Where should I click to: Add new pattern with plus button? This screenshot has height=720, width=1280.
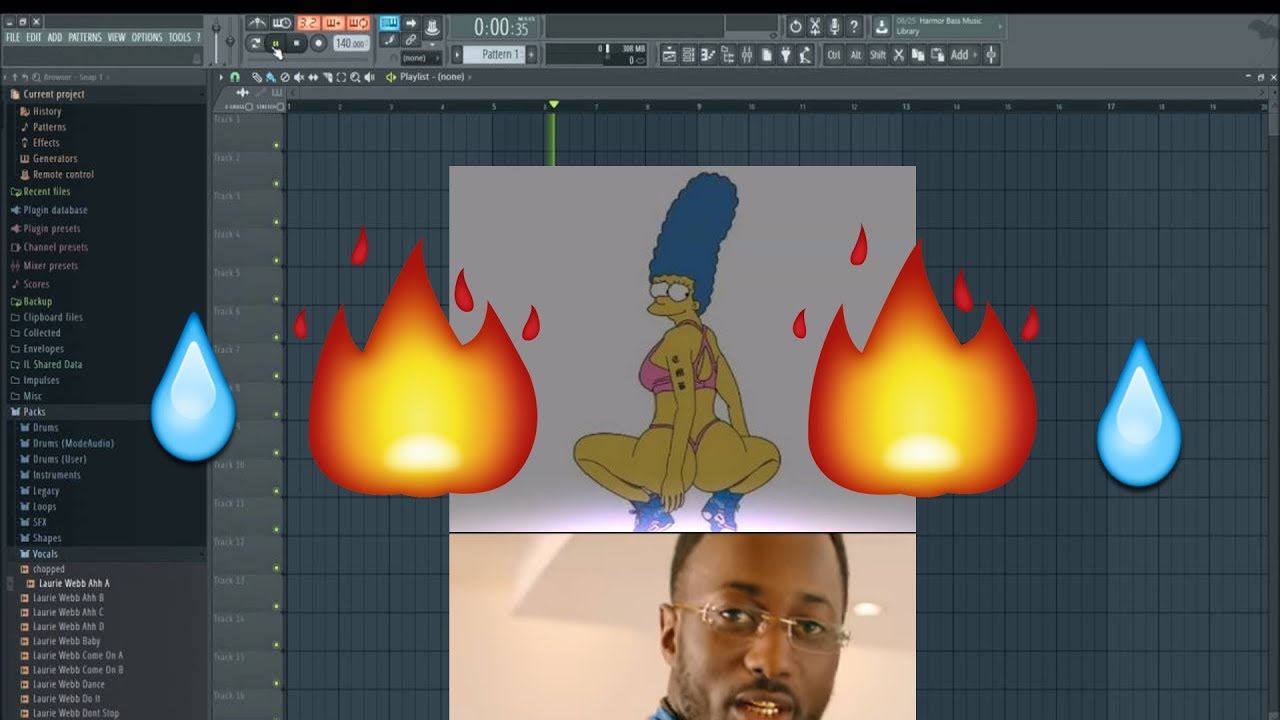tap(531, 54)
